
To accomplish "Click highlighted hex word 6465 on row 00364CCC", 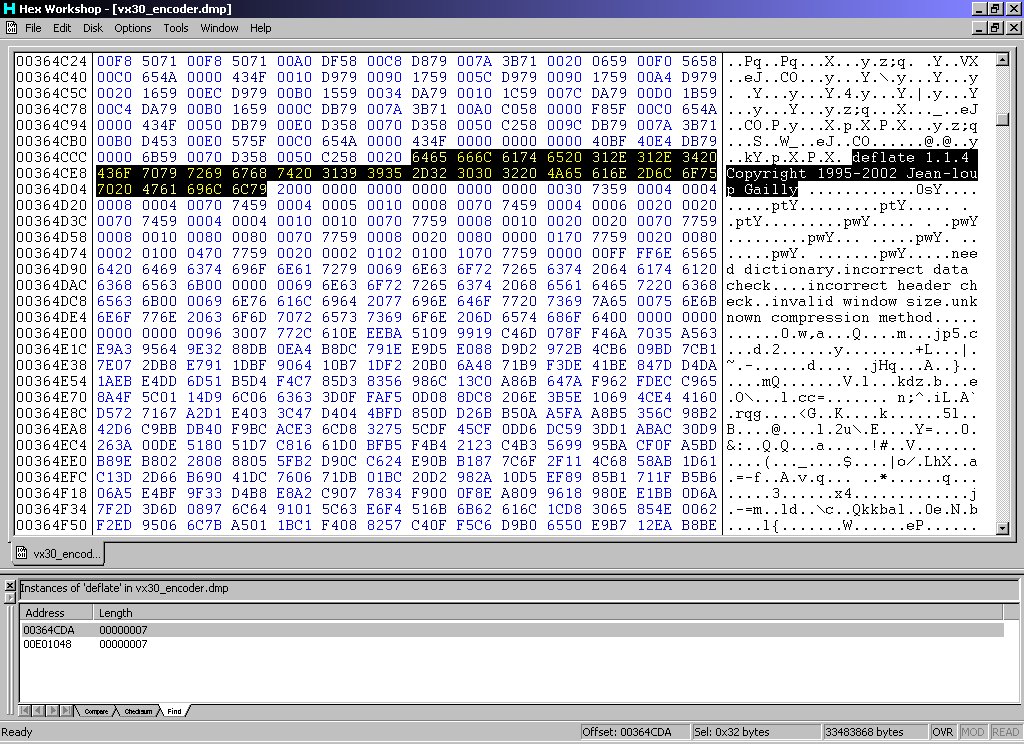I will tap(429, 157).
